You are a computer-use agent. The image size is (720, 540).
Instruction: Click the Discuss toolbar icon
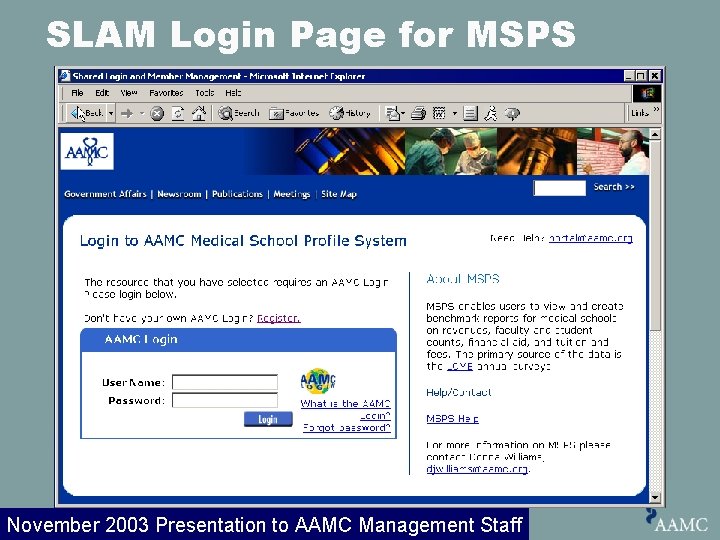(470, 113)
